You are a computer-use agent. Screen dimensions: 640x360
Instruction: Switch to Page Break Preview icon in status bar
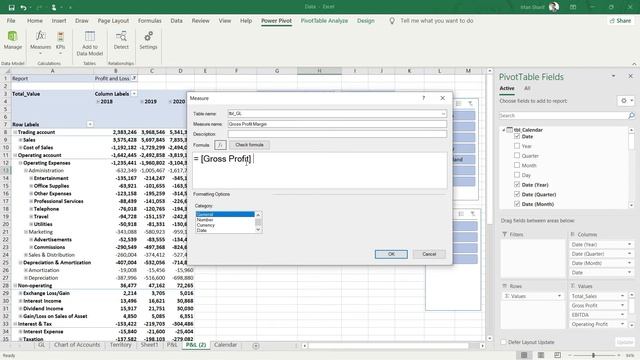[x=557, y=355]
